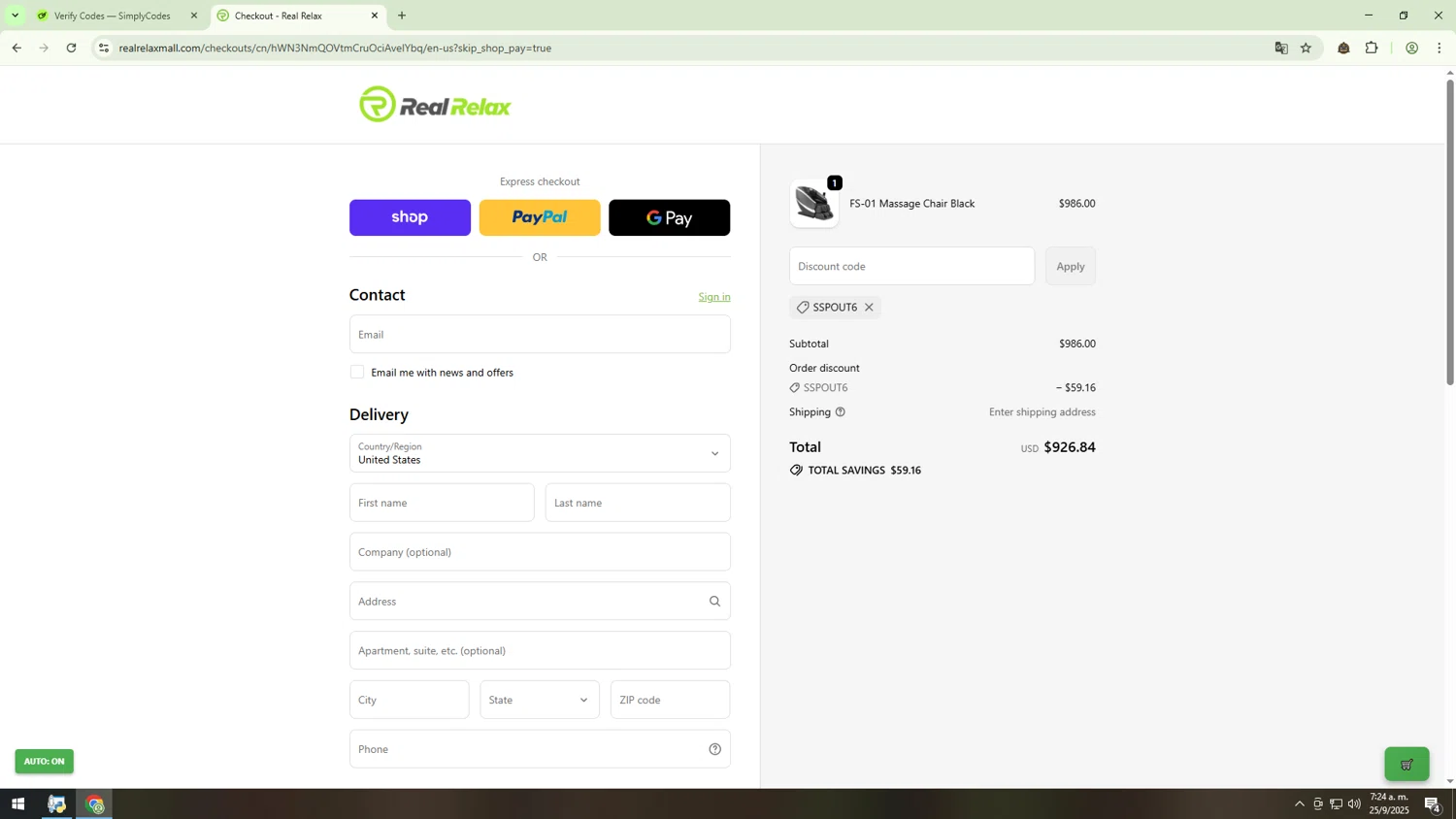Choose PayPal express checkout

coord(540,217)
